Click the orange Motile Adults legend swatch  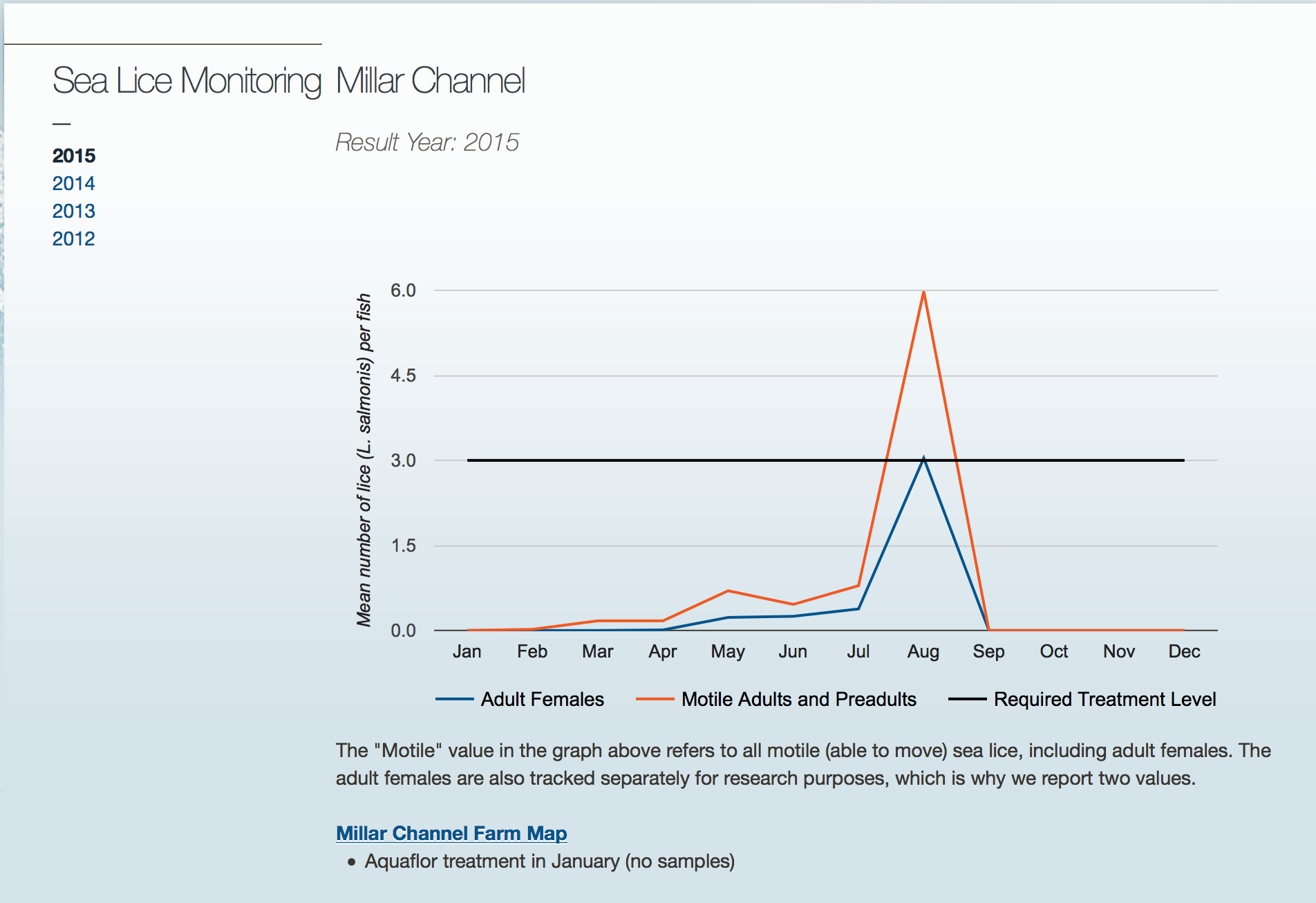(655, 699)
